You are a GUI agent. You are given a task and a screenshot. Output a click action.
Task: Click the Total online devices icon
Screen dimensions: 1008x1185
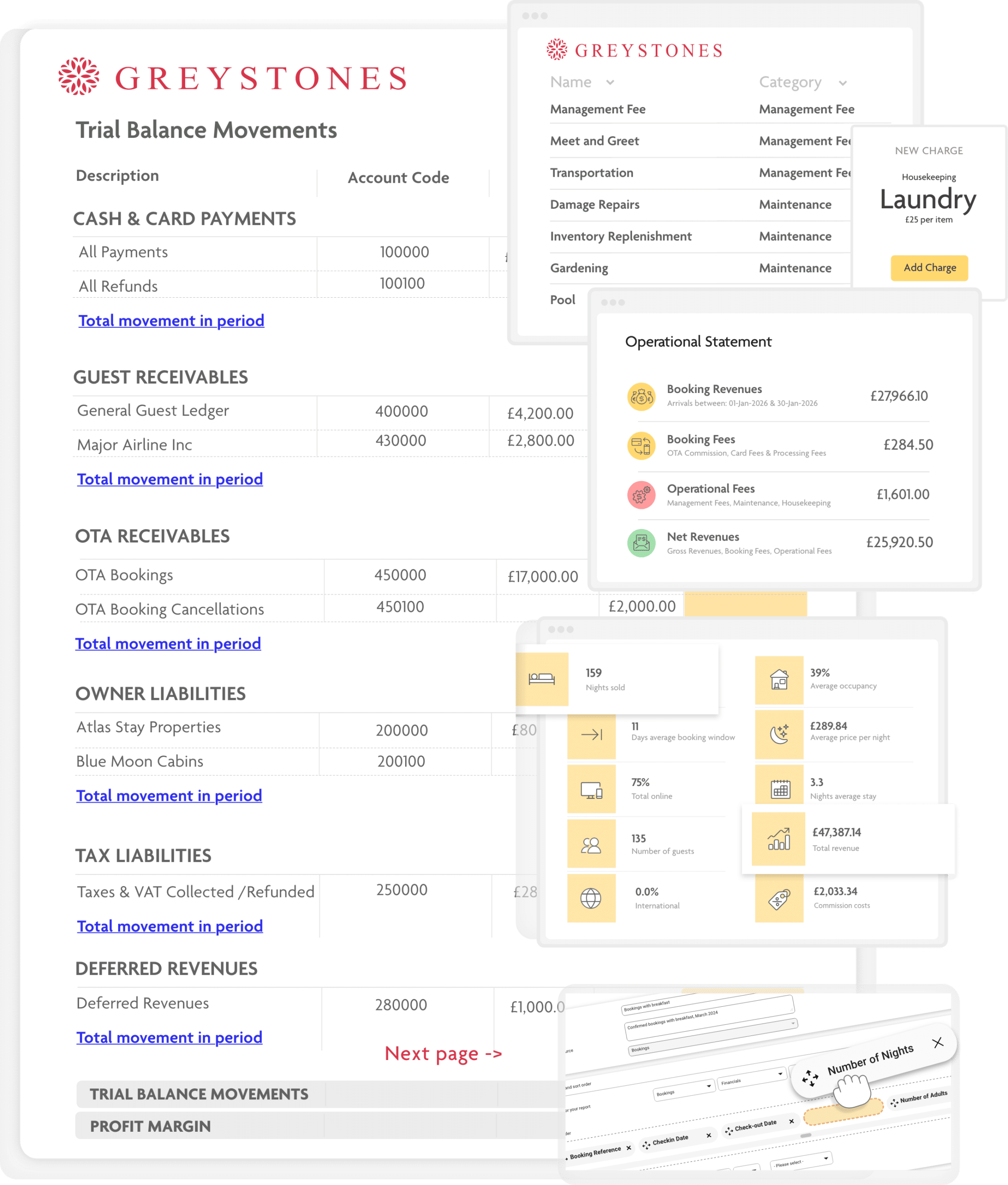point(591,790)
